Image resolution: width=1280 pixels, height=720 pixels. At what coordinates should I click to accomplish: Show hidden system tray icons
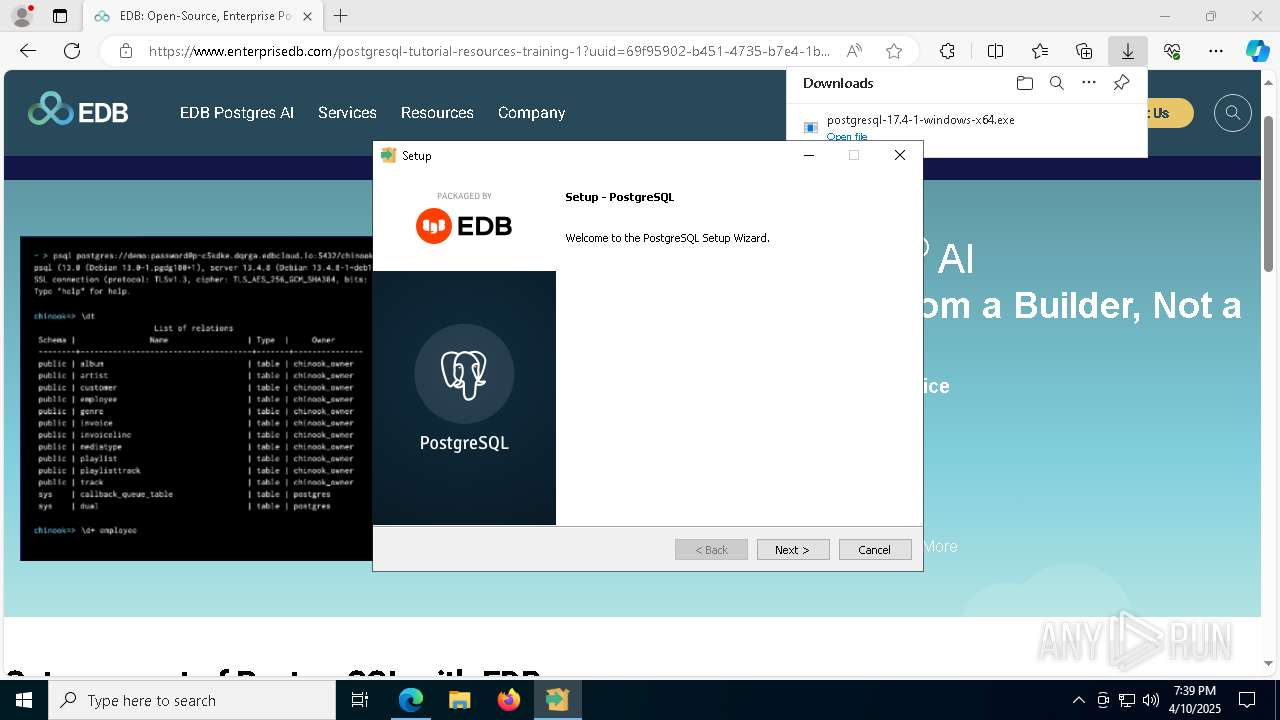[1078, 700]
